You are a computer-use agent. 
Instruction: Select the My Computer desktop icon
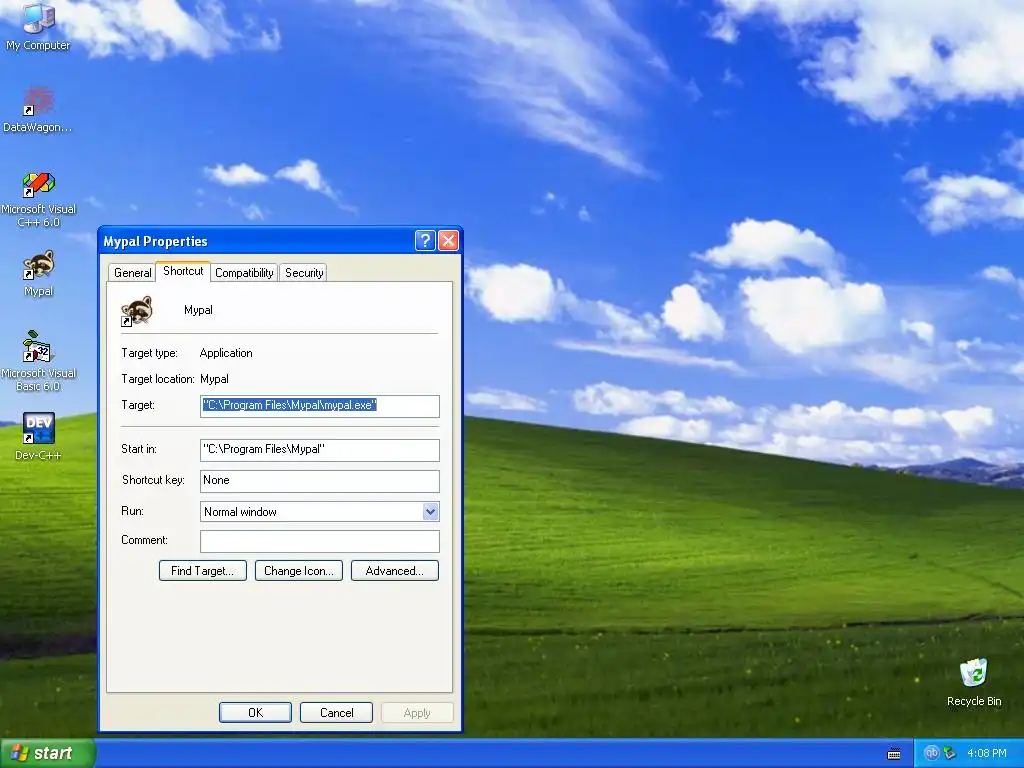38,26
